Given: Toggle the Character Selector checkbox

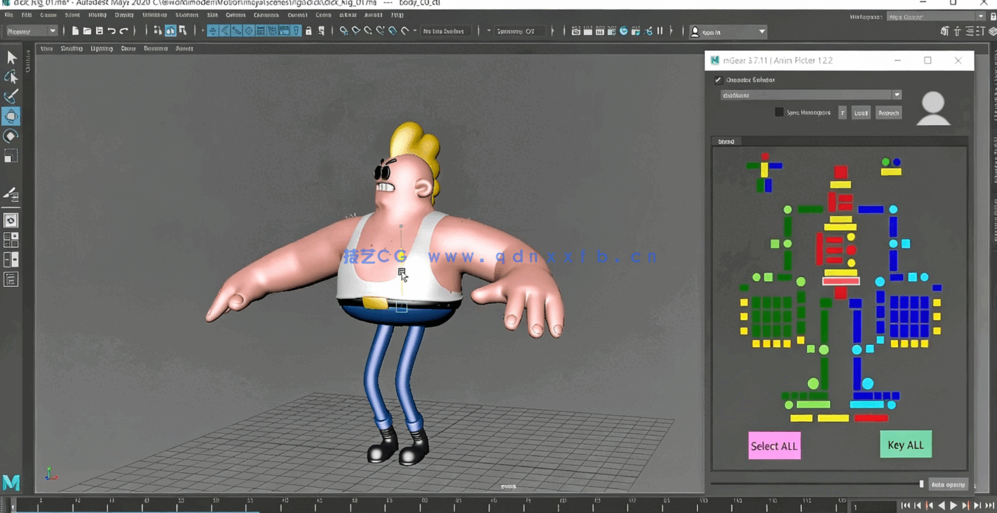Looking at the screenshot, I should (x=718, y=80).
